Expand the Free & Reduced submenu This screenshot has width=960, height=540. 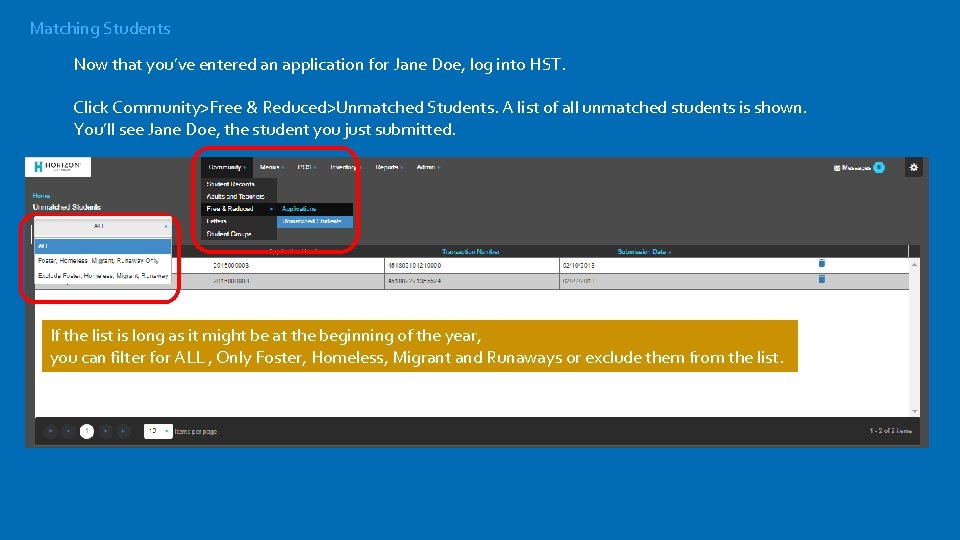tap(239, 209)
